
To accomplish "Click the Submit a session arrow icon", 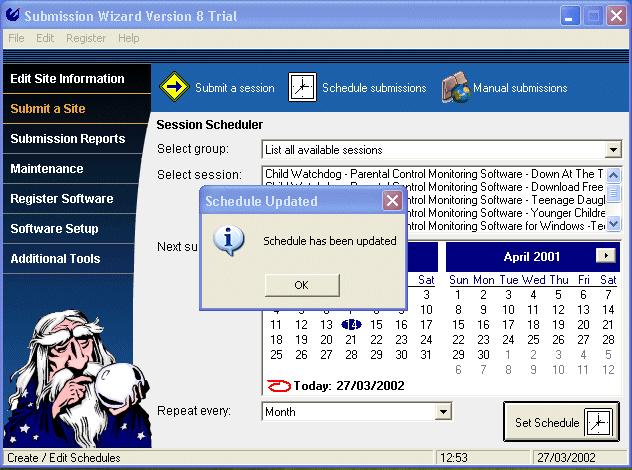I will coord(174,87).
